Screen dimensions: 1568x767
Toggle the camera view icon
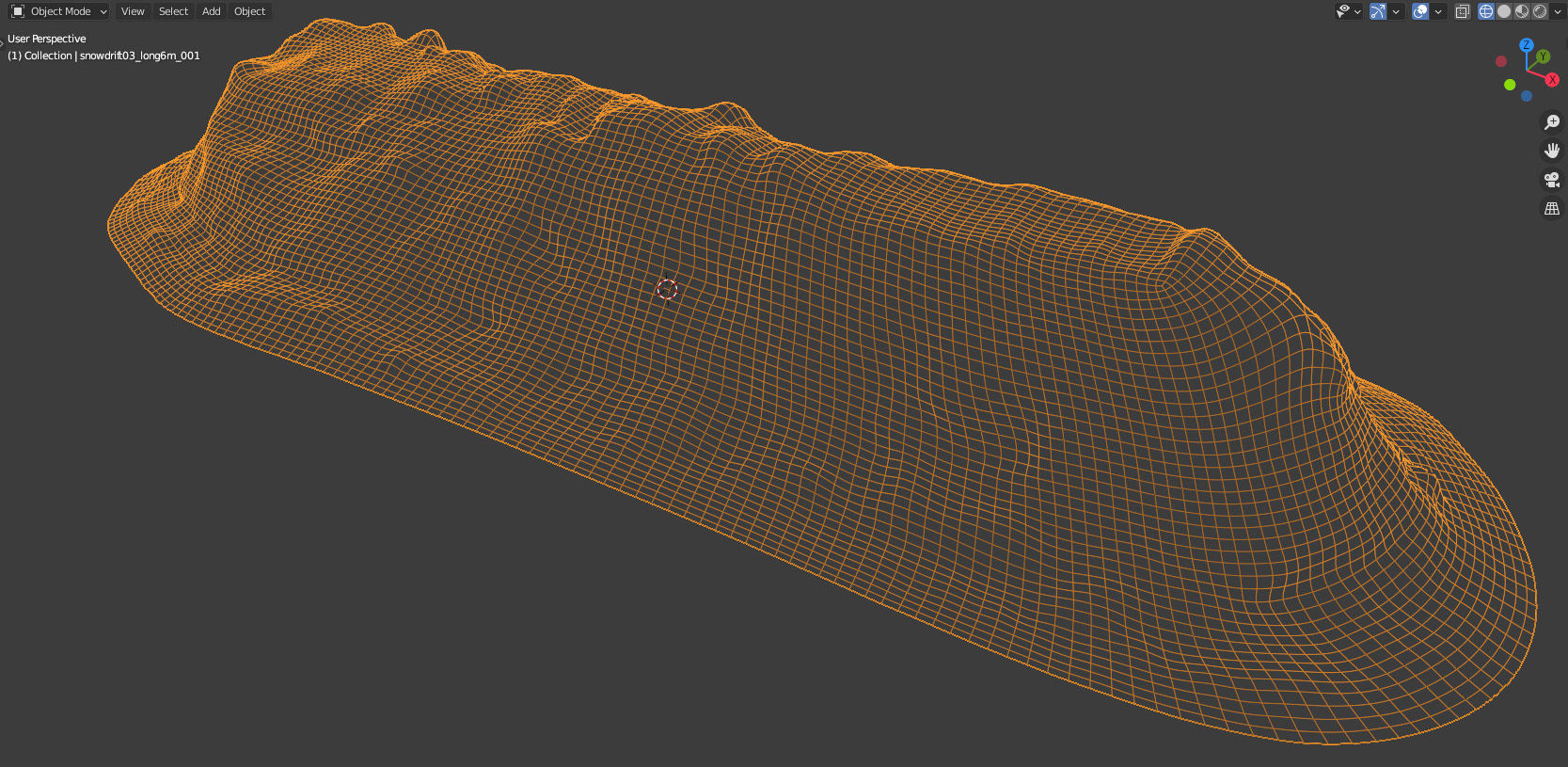pyautogui.click(x=1552, y=180)
